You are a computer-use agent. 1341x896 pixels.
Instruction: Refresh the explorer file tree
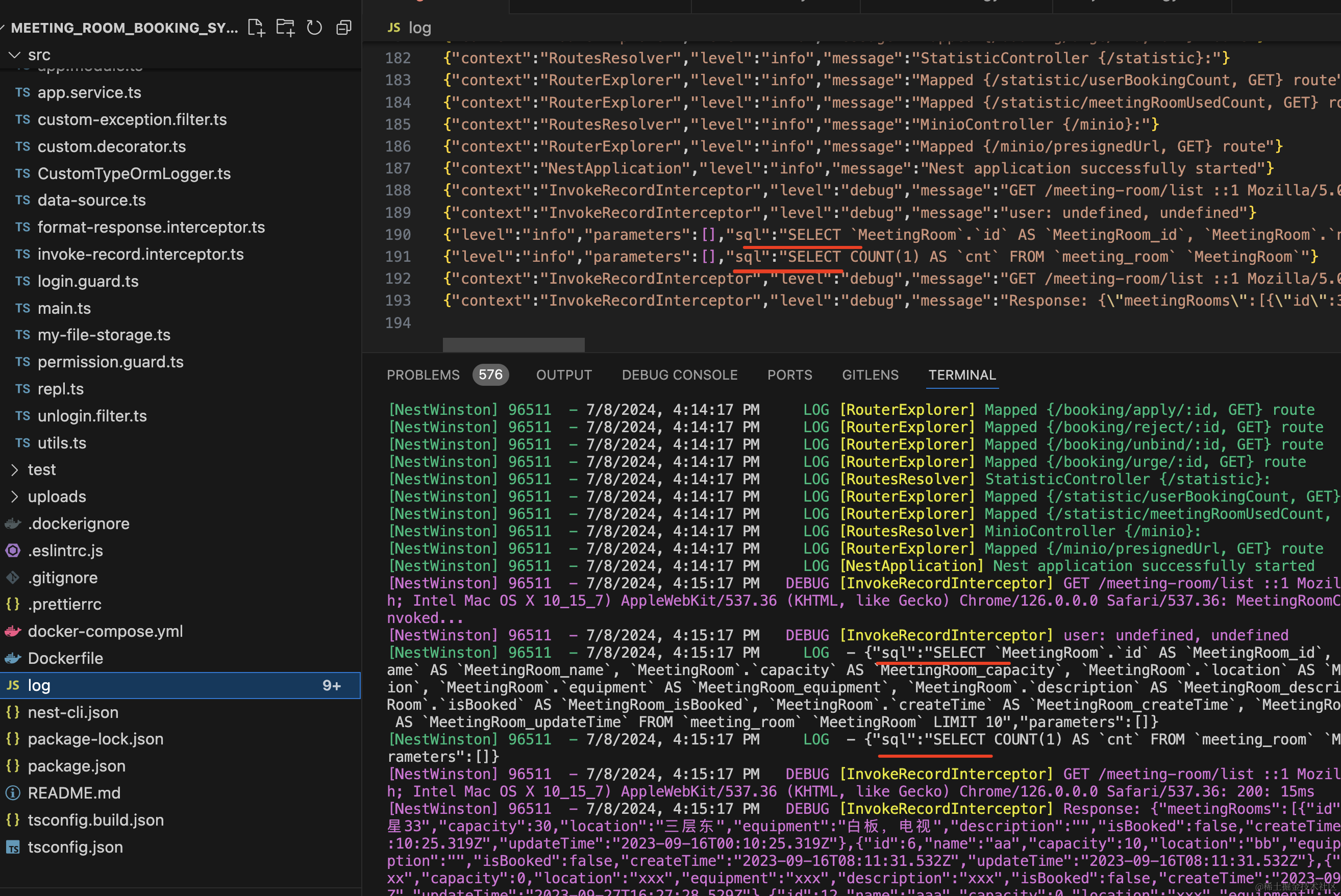314,28
